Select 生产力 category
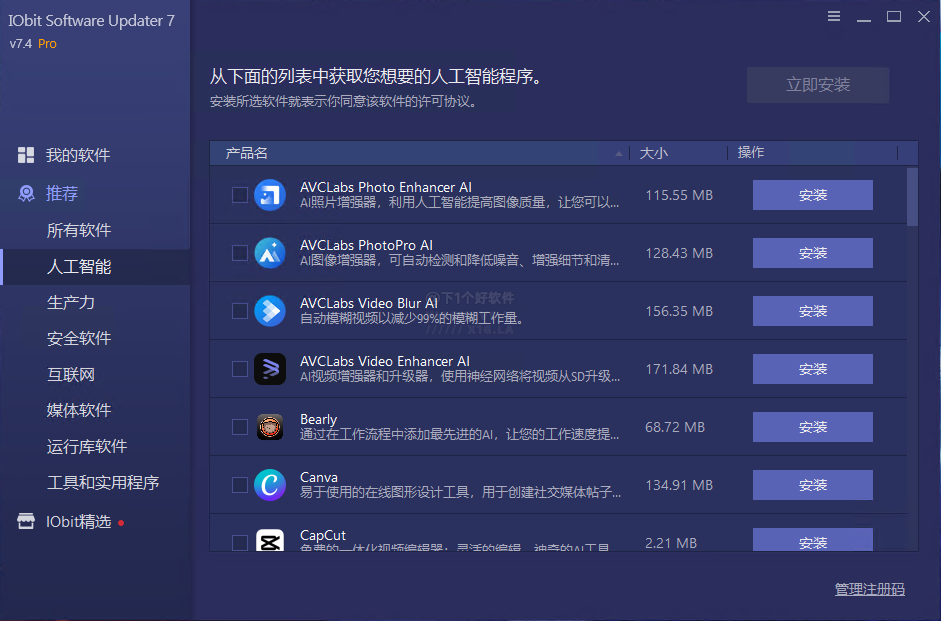This screenshot has height=621, width=941. pyautogui.click(x=71, y=302)
